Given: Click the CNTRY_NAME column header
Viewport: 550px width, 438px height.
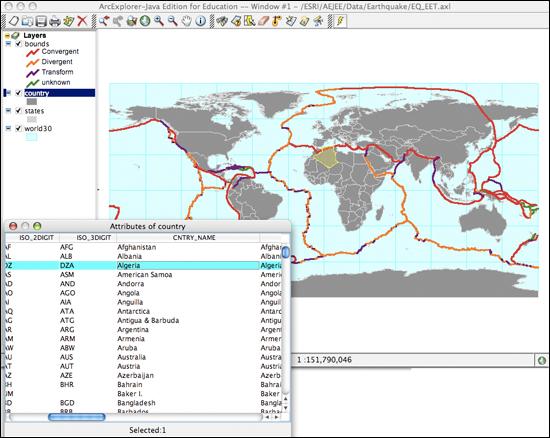Looking at the screenshot, I should [x=194, y=238].
